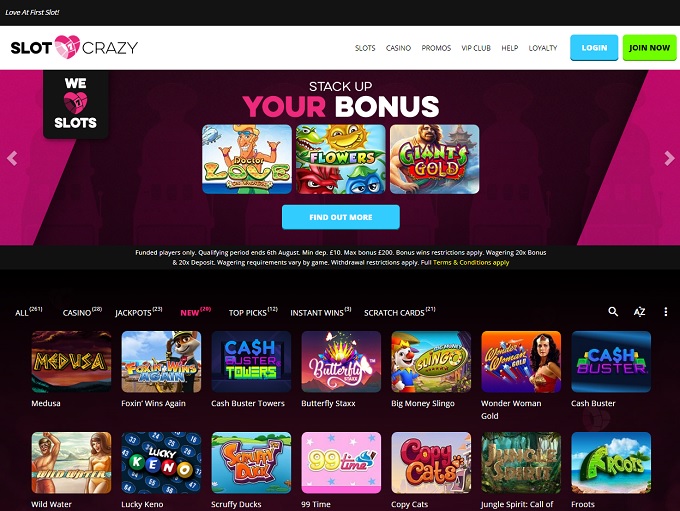Select the Top Picks category tab
The width and height of the screenshot is (680, 511).
[x=253, y=312]
